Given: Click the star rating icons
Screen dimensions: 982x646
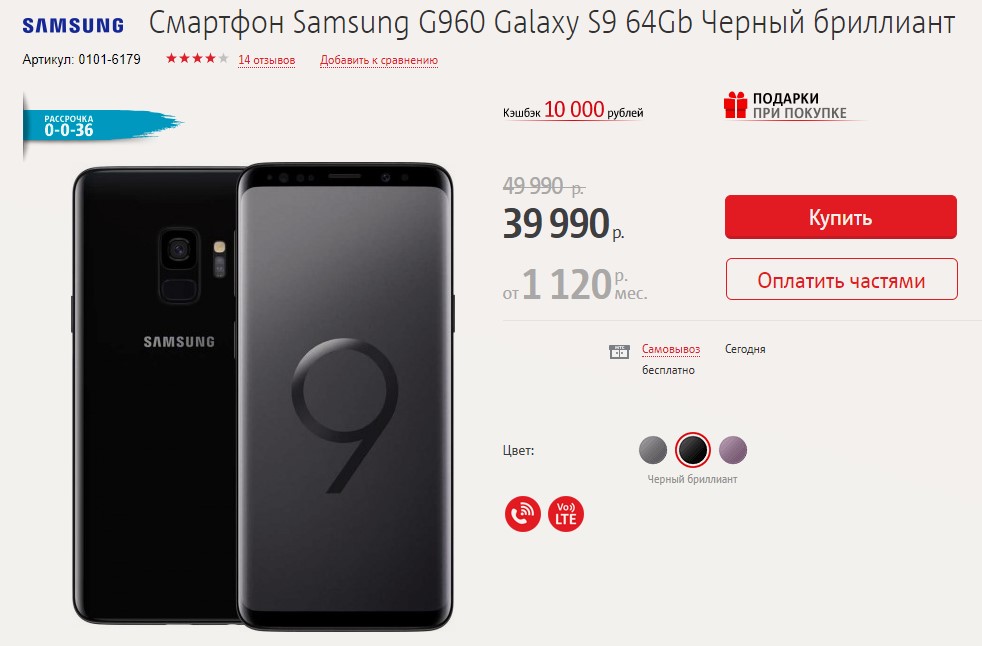Looking at the screenshot, I should (x=197, y=59).
